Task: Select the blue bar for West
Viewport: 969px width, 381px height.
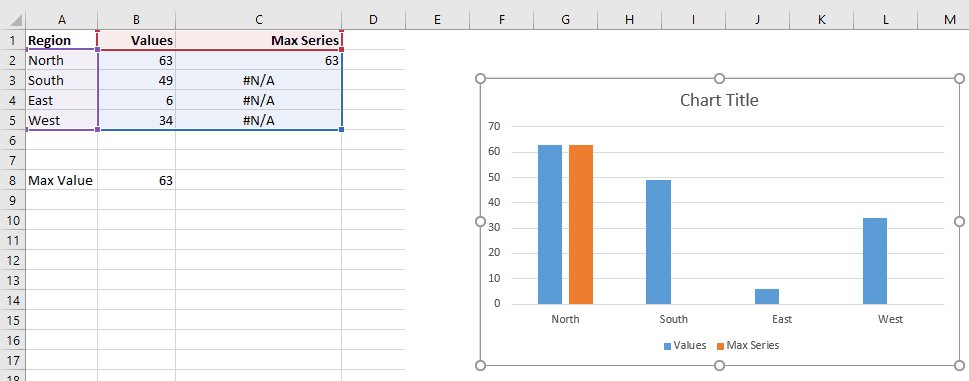Action: pyautogui.click(x=875, y=261)
